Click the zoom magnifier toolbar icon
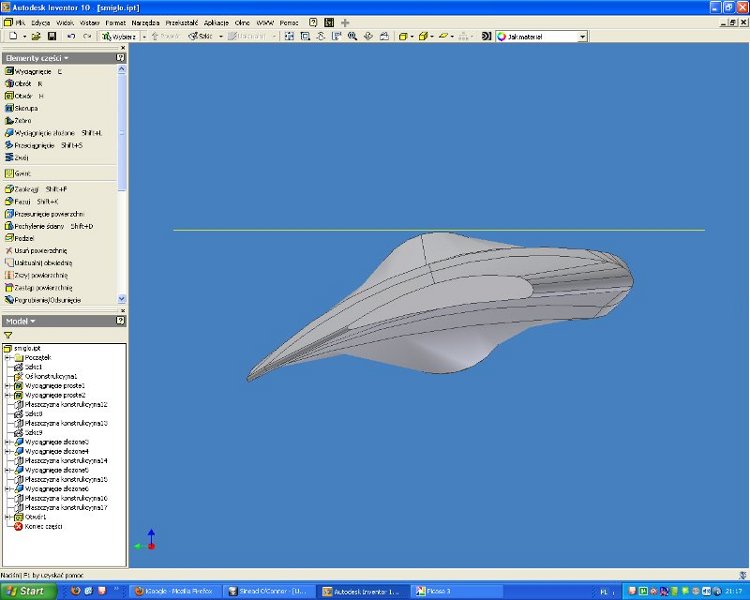750x600 pixels. [x=353, y=36]
